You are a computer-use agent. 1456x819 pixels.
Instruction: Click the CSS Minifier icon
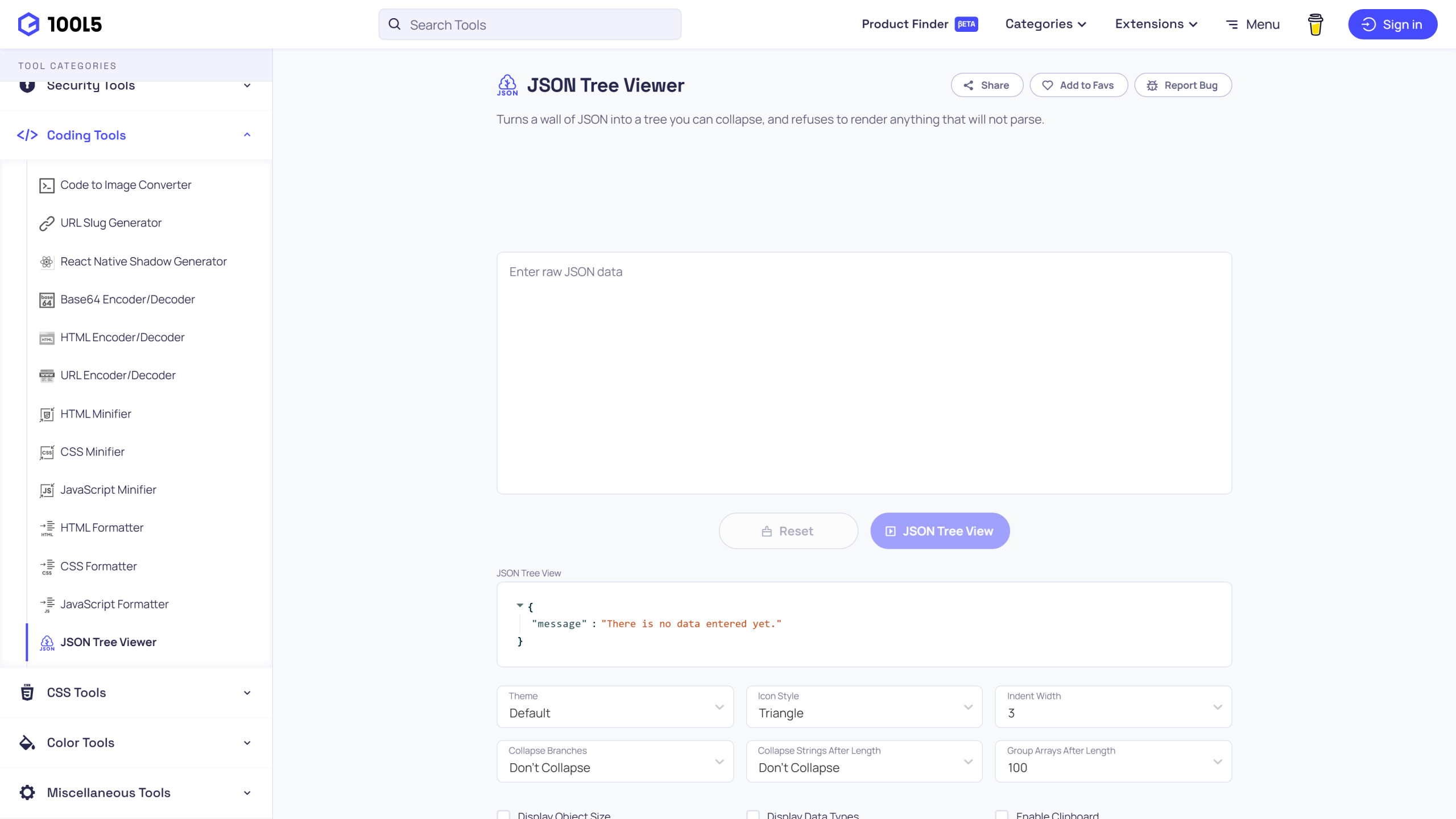(x=47, y=452)
